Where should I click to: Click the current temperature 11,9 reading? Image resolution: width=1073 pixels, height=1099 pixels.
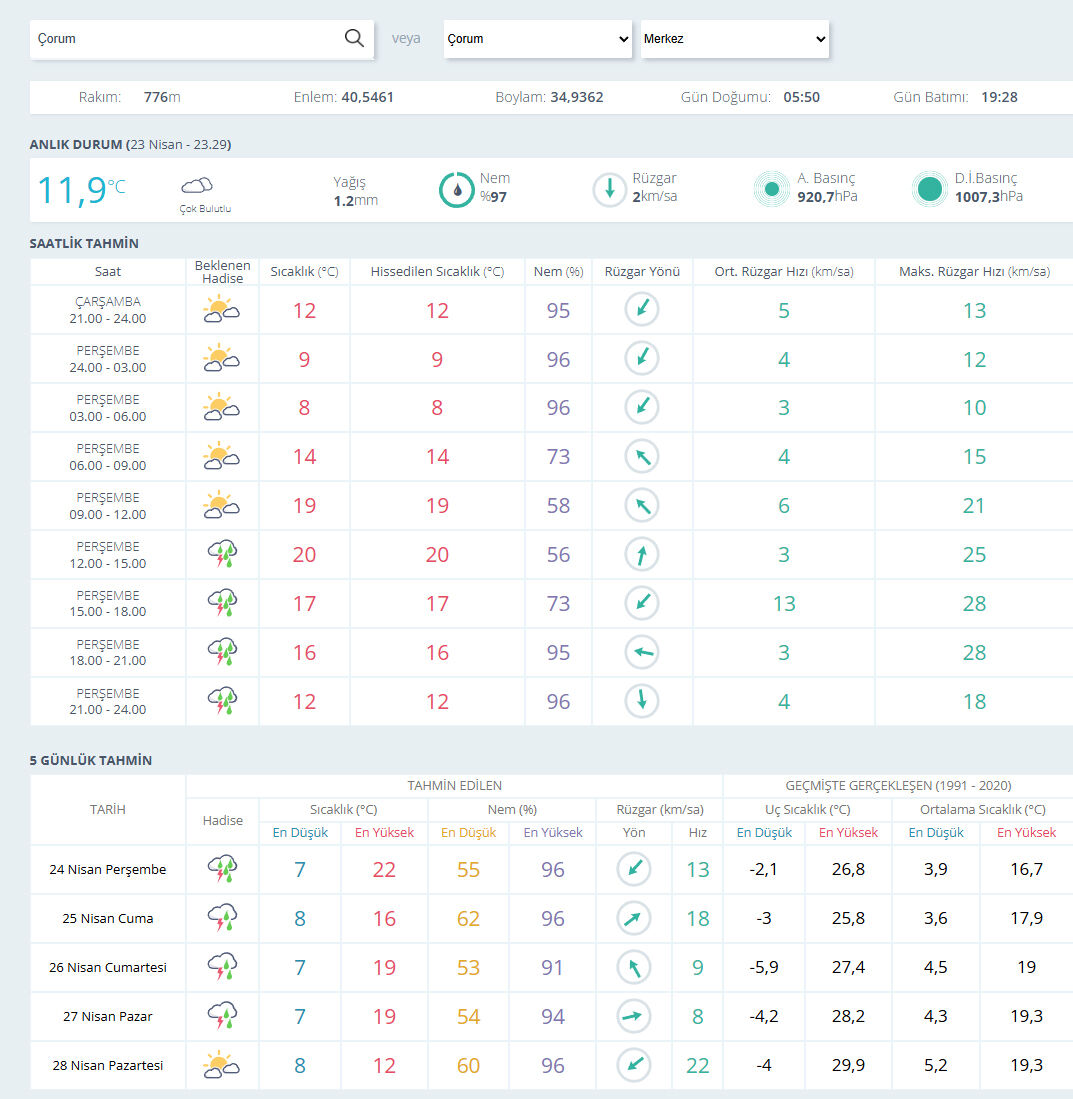[81, 190]
